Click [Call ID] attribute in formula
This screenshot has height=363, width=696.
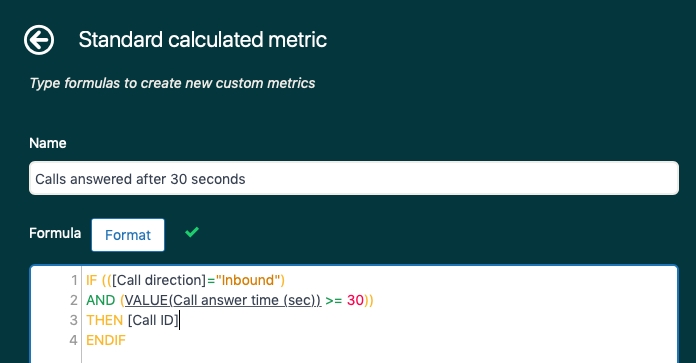coord(153,320)
